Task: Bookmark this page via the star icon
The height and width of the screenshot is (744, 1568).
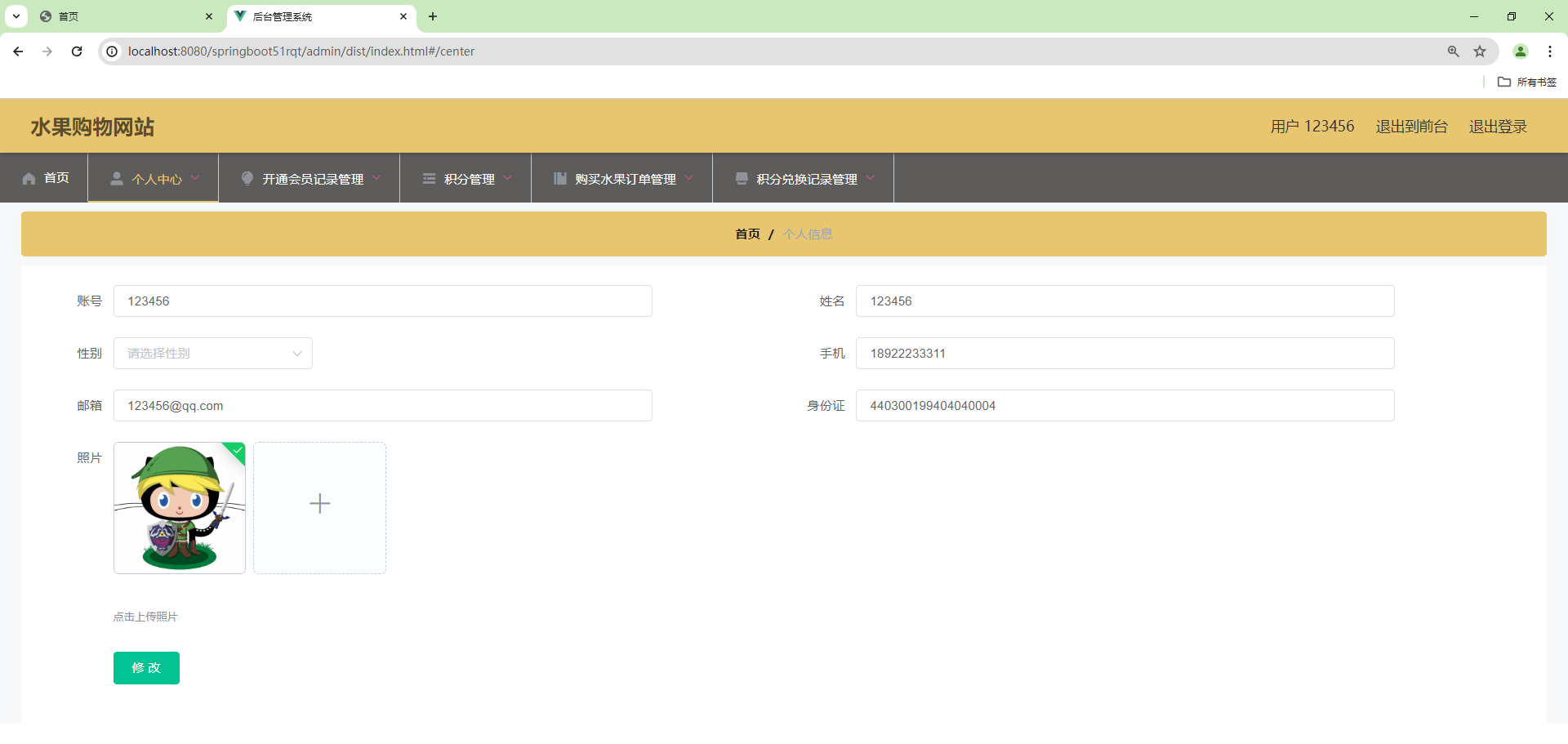Action: click(1481, 51)
